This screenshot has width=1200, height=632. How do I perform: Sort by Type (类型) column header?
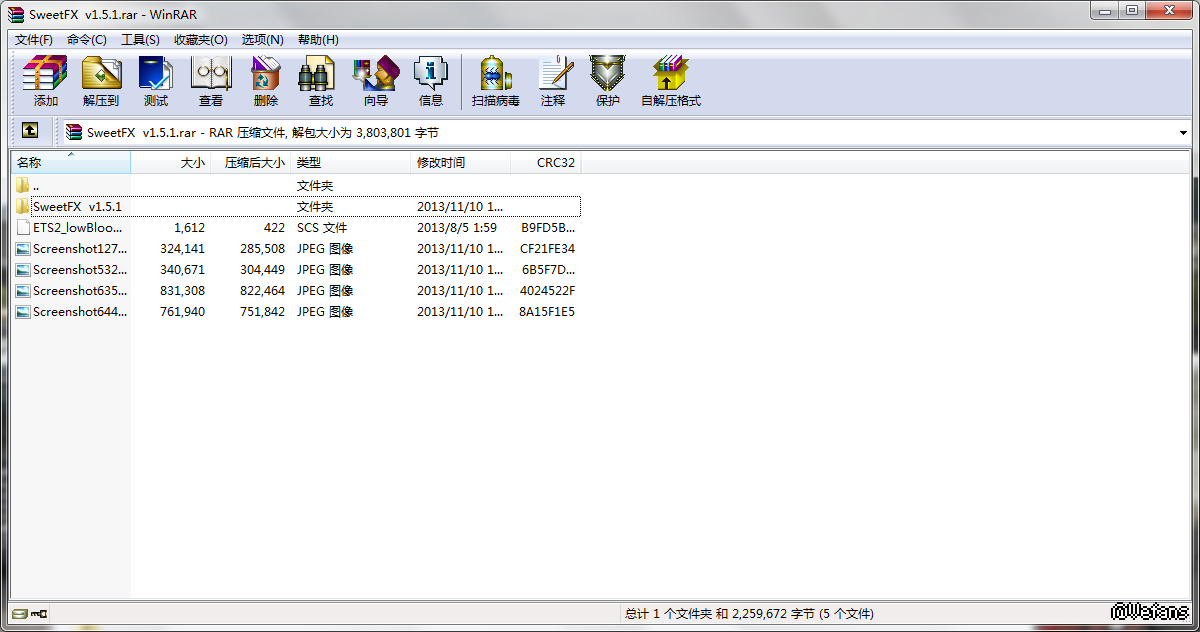coord(351,162)
